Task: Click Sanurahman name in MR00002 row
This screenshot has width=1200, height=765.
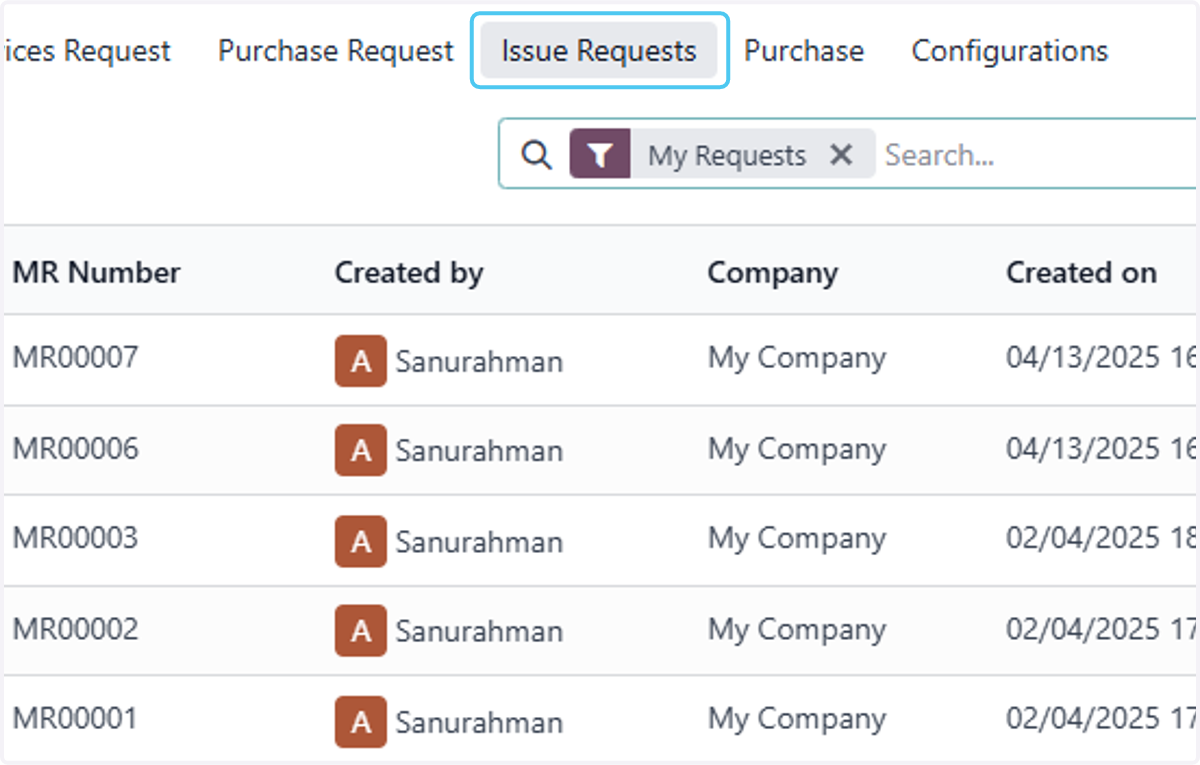Action: pos(479,631)
